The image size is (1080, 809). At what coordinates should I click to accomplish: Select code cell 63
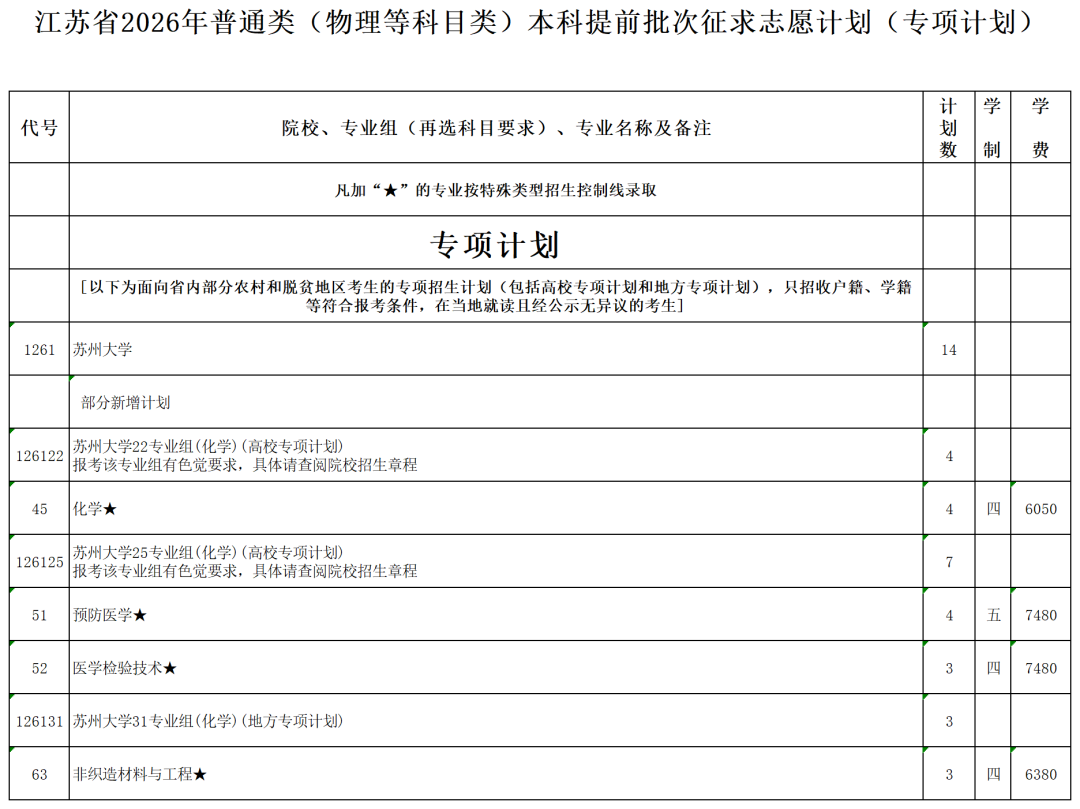pyautogui.click(x=39, y=773)
